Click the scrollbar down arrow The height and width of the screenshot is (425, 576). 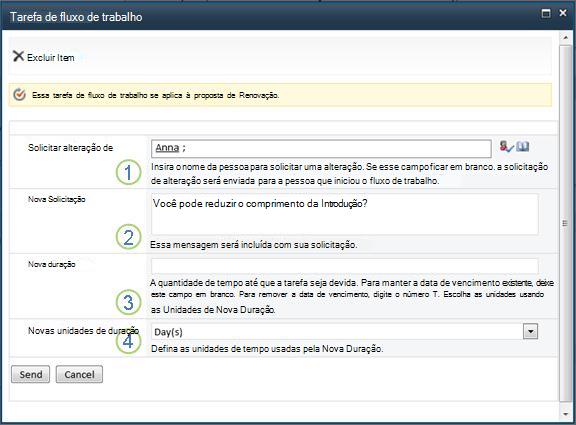tap(565, 415)
